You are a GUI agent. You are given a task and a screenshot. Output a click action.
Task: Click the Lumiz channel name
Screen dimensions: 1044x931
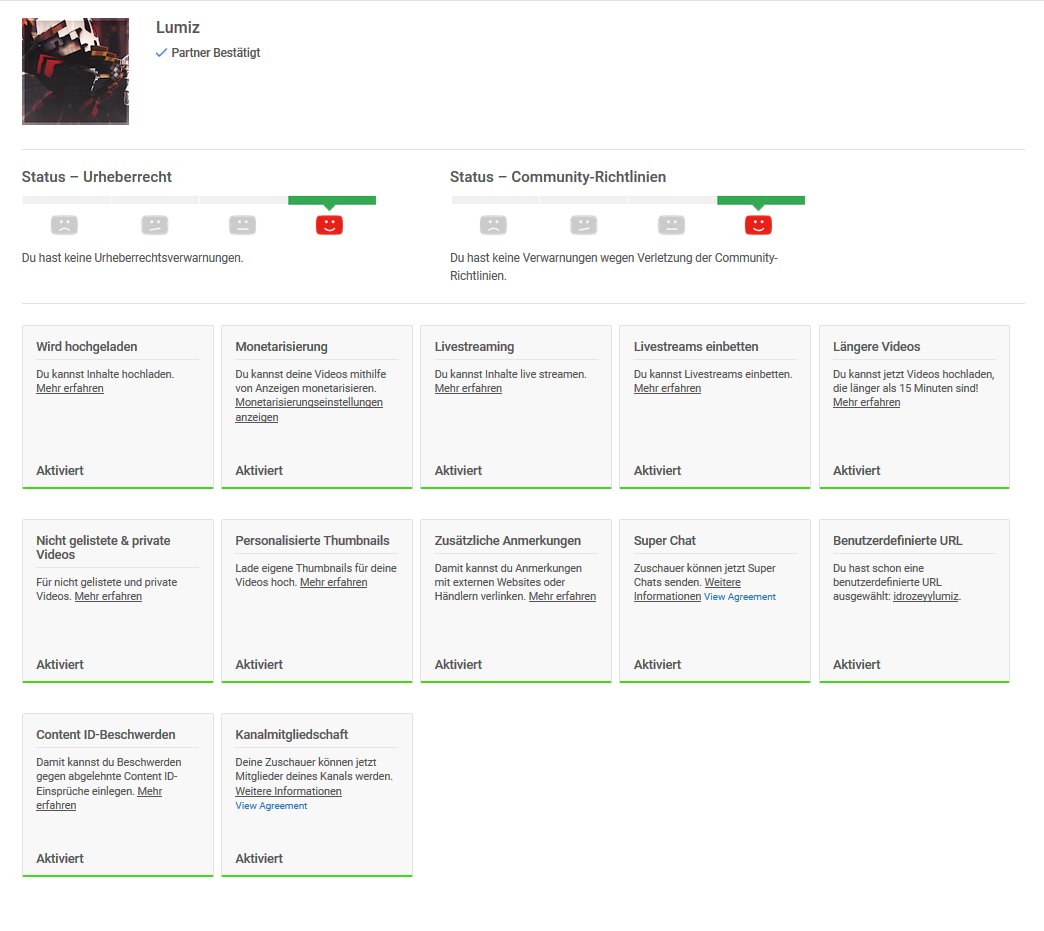coord(178,27)
